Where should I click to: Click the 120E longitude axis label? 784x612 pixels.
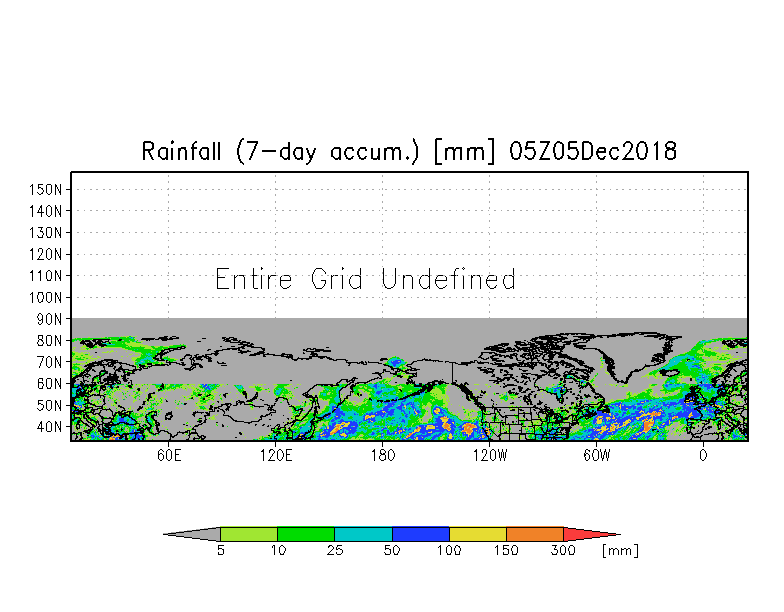pos(276,456)
